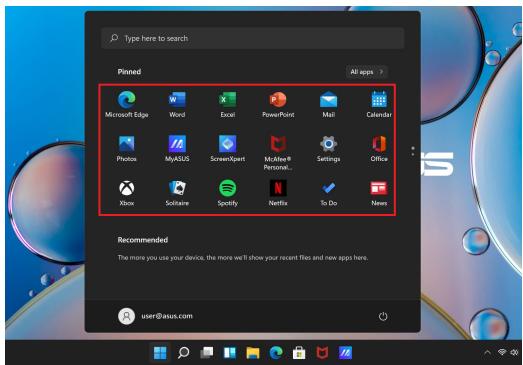This screenshot has width=523, height=365.
Task: Launch Netflix
Action: coord(278,193)
